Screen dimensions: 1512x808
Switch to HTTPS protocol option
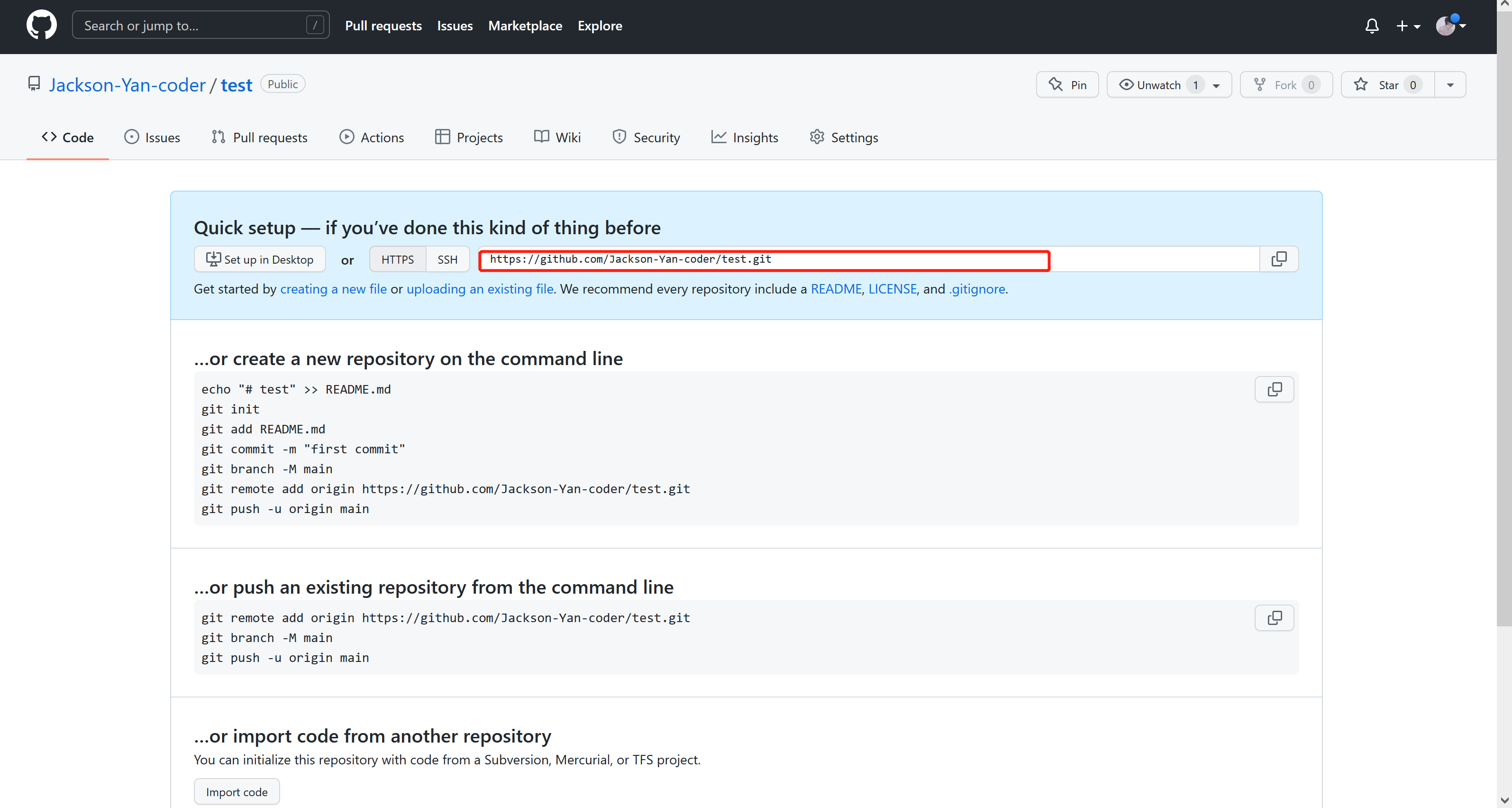pyautogui.click(x=397, y=259)
